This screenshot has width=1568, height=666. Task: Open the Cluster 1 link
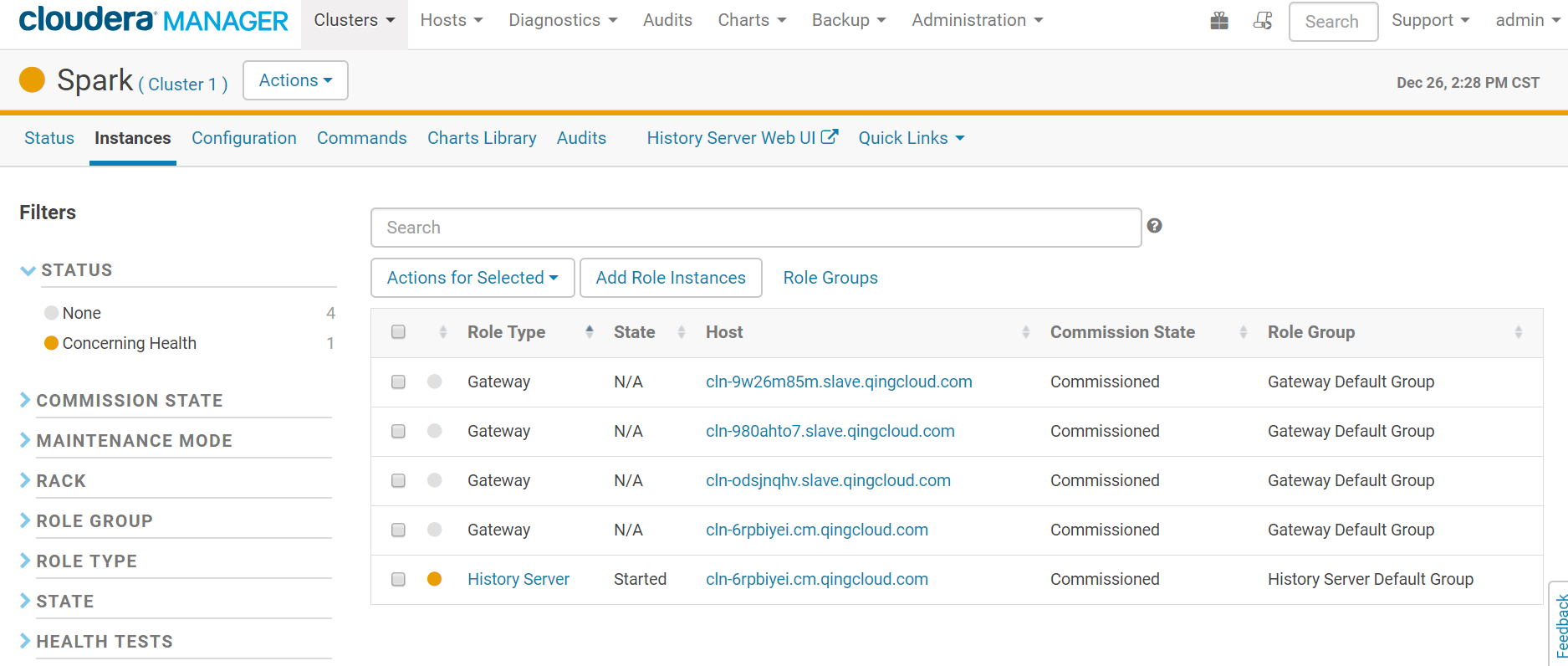(183, 84)
